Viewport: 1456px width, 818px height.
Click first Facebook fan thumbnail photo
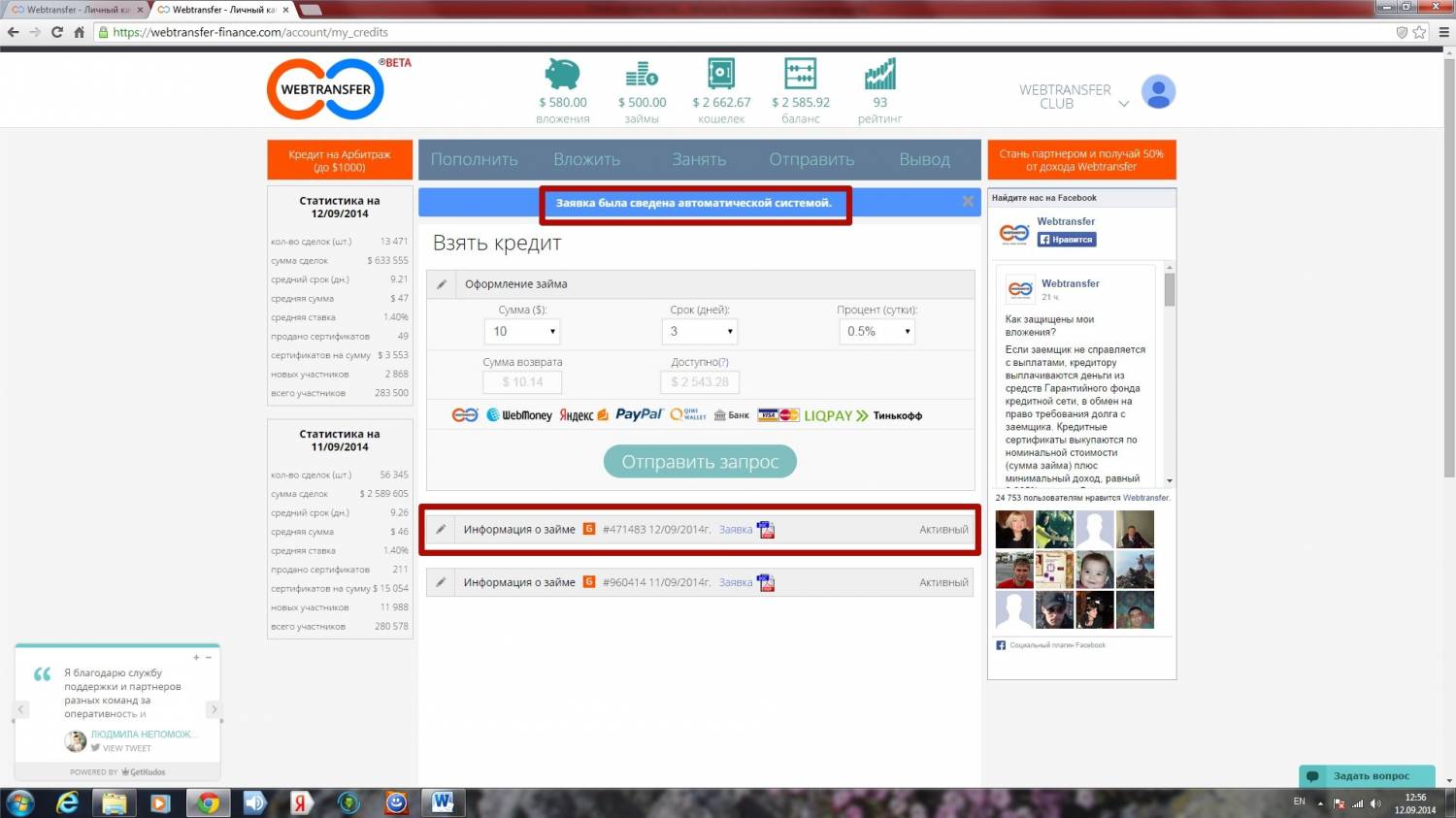point(1014,530)
